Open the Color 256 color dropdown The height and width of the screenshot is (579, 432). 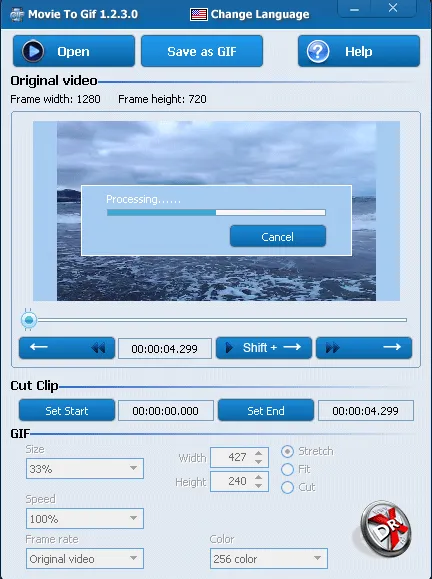pos(269,559)
